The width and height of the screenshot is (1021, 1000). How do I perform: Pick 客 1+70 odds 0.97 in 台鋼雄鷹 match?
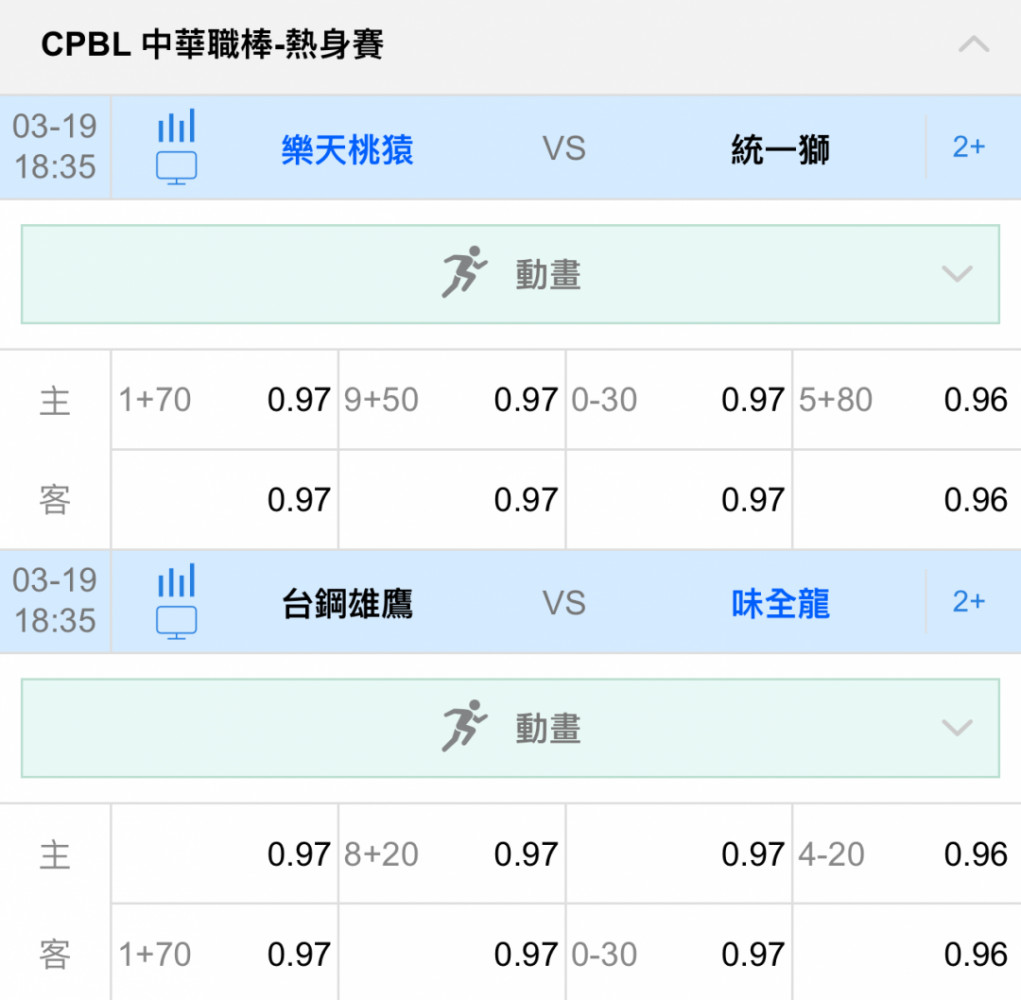click(225, 953)
